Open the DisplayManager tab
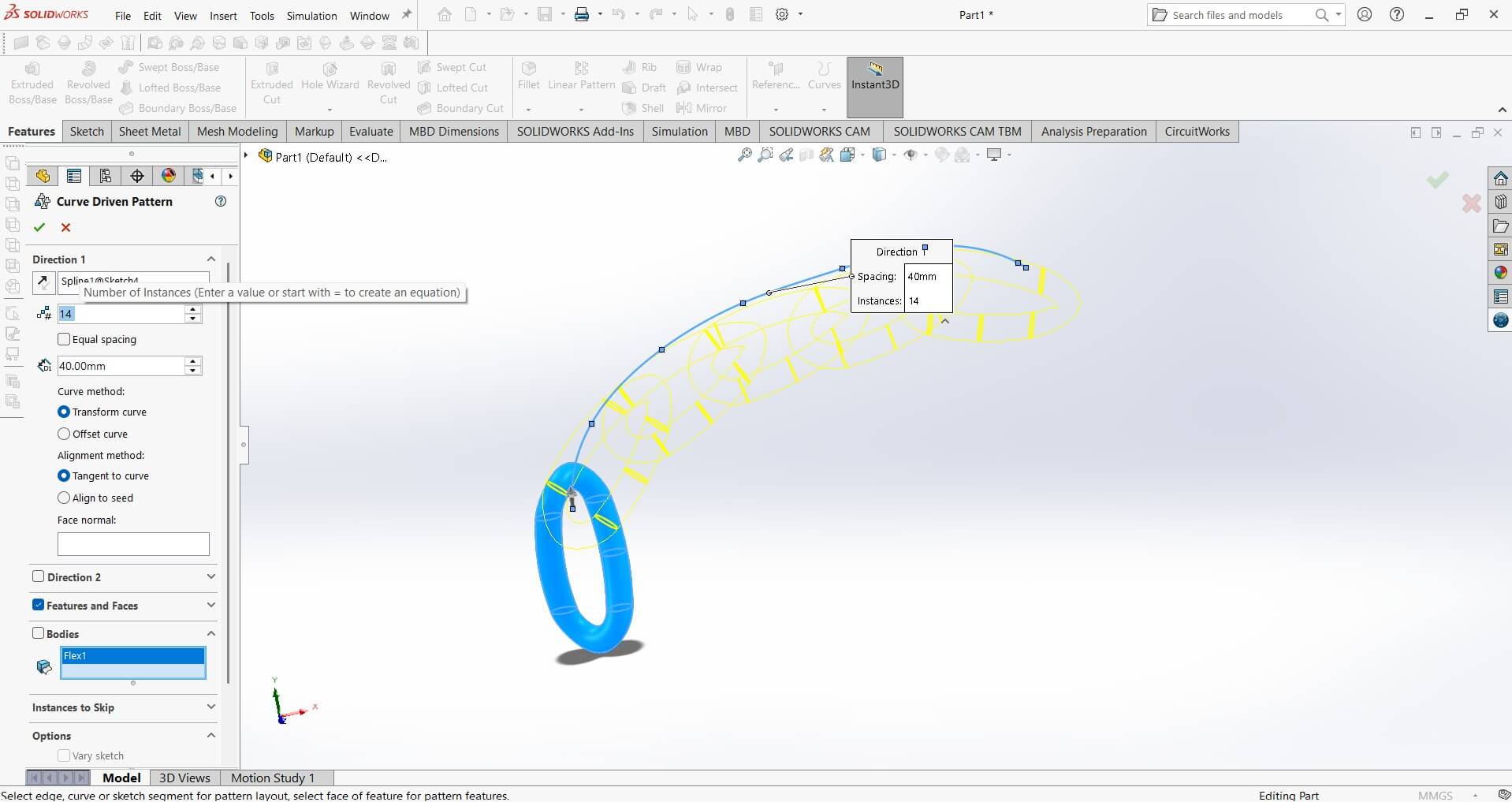 pyautogui.click(x=169, y=176)
